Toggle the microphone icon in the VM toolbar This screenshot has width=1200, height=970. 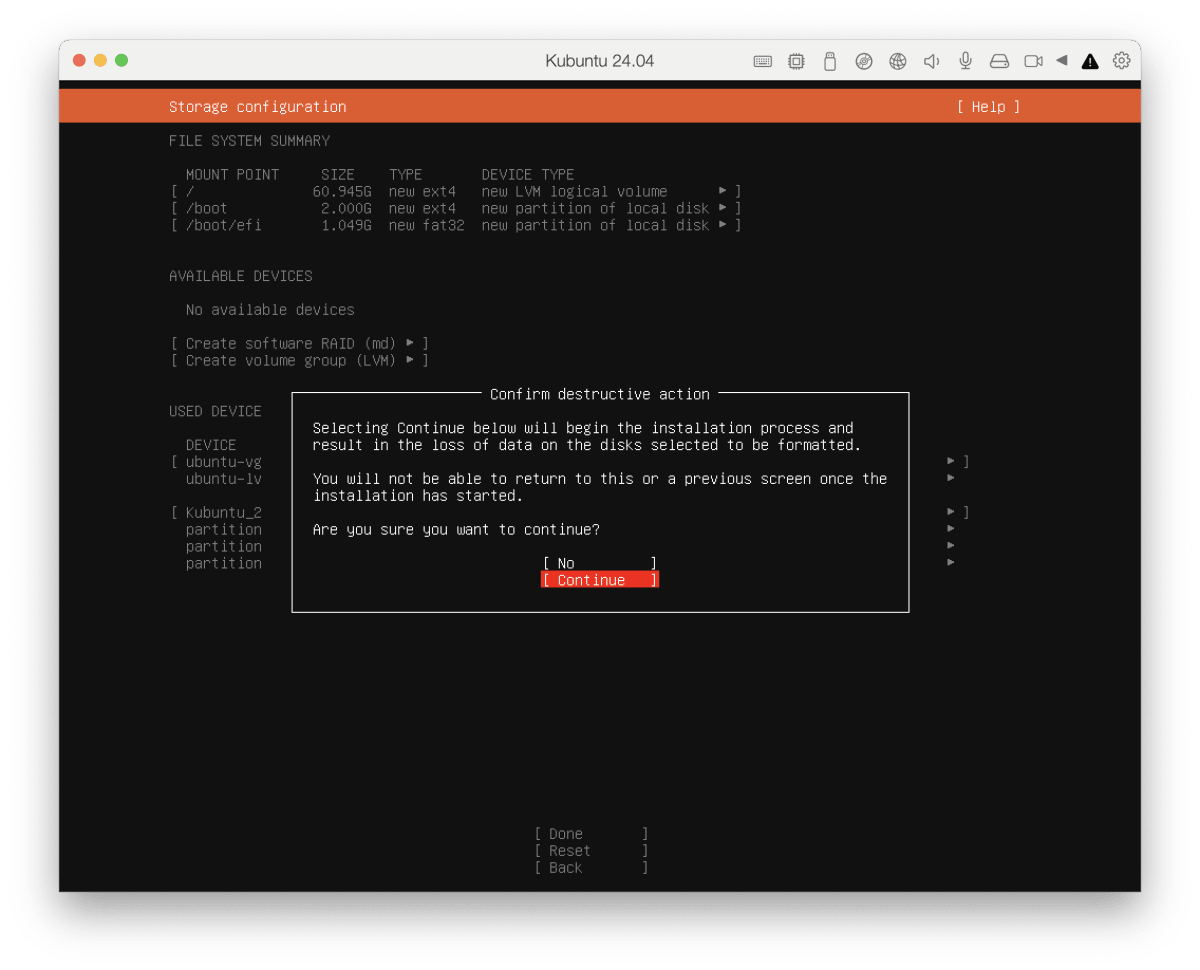(x=965, y=61)
